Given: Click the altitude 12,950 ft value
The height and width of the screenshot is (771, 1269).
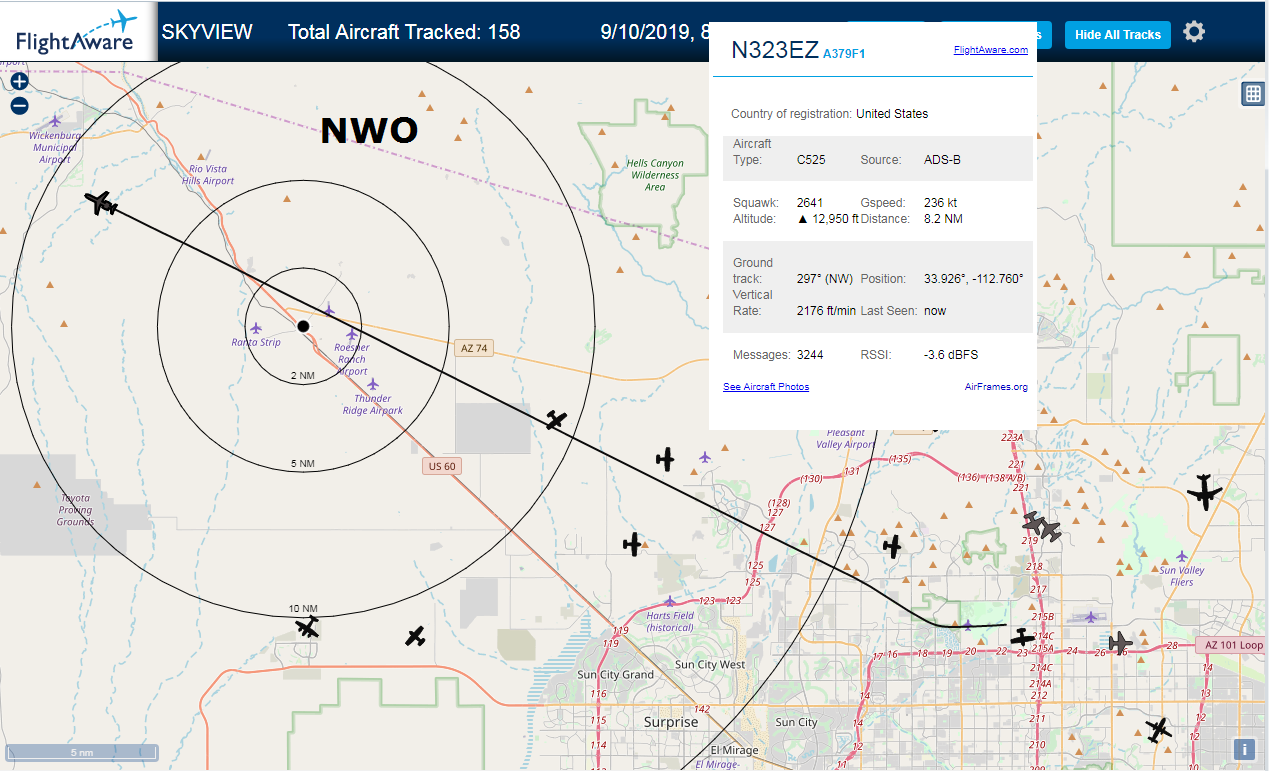Looking at the screenshot, I should click(x=827, y=219).
